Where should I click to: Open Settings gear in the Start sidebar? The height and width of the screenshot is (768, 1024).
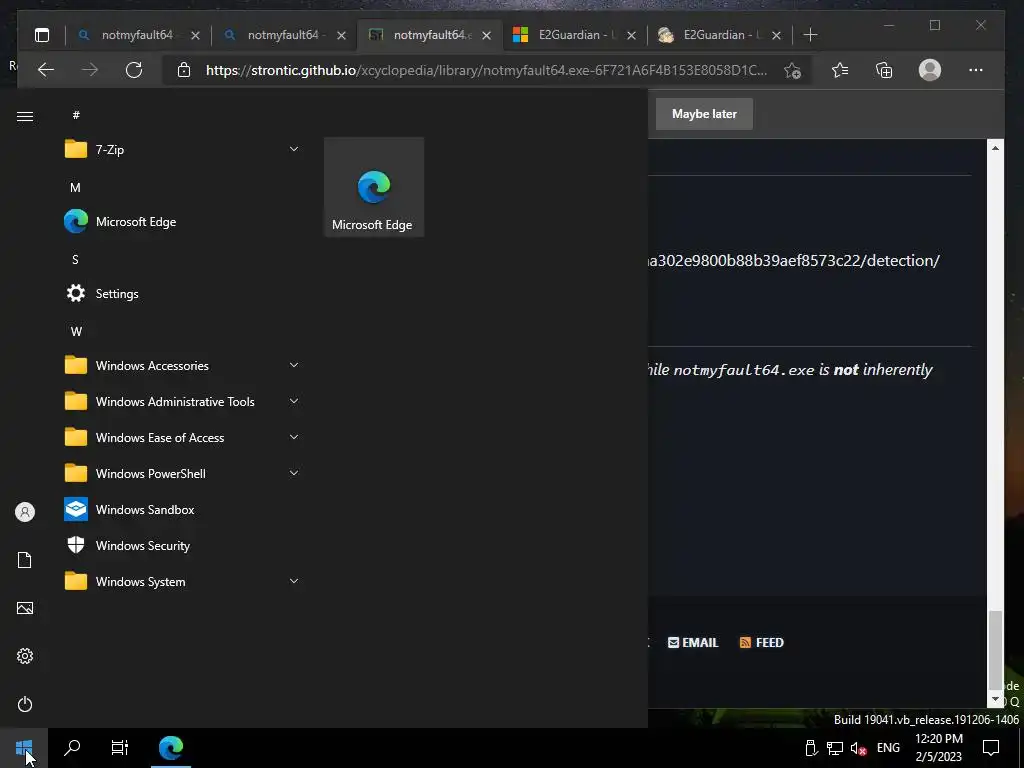[25, 656]
